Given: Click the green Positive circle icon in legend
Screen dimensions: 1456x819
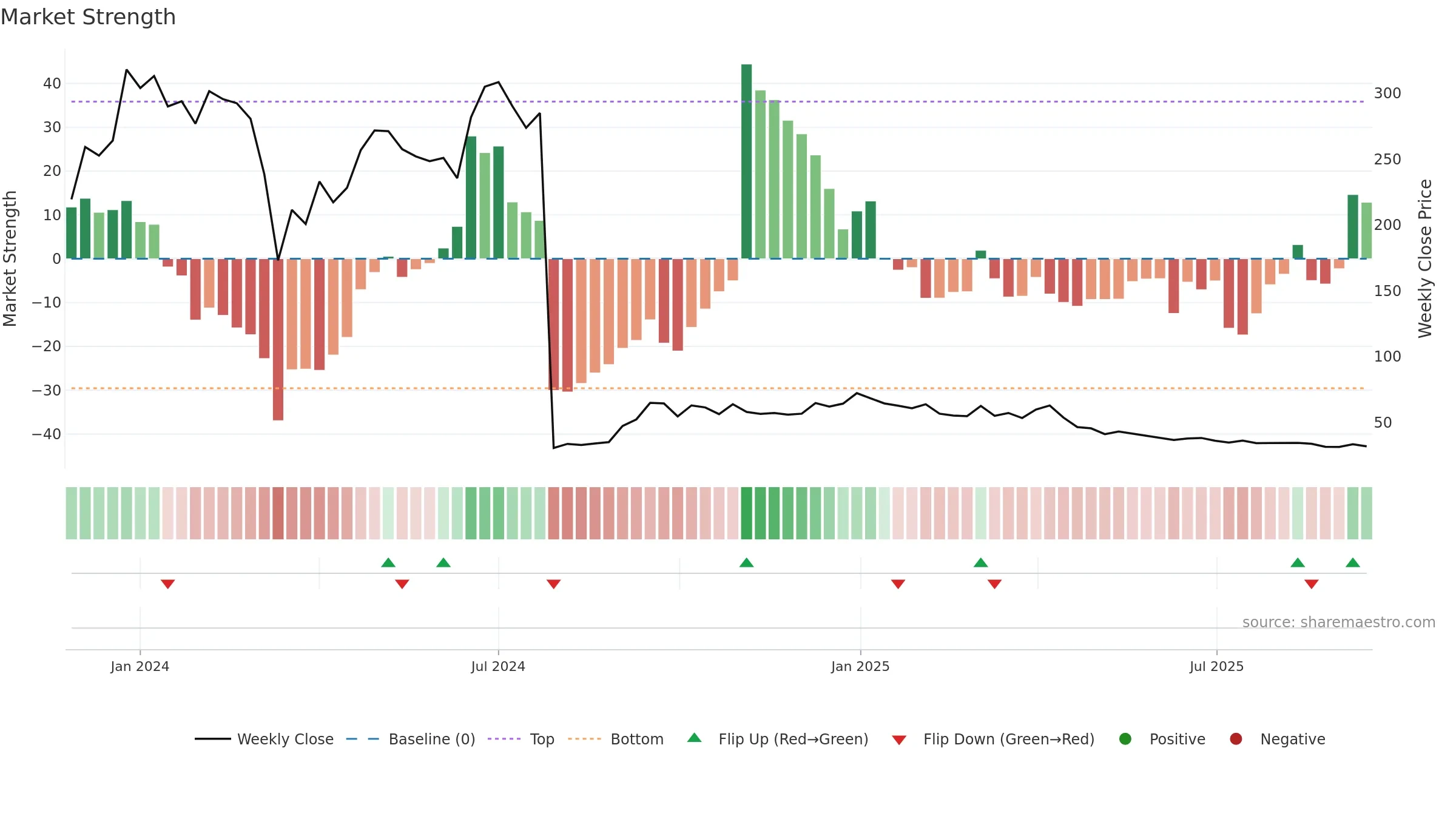Looking at the screenshot, I should [1125, 739].
